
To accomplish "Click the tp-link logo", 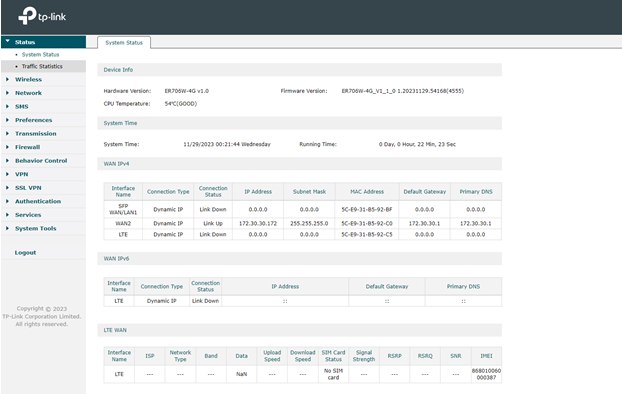I will [42, 16].
